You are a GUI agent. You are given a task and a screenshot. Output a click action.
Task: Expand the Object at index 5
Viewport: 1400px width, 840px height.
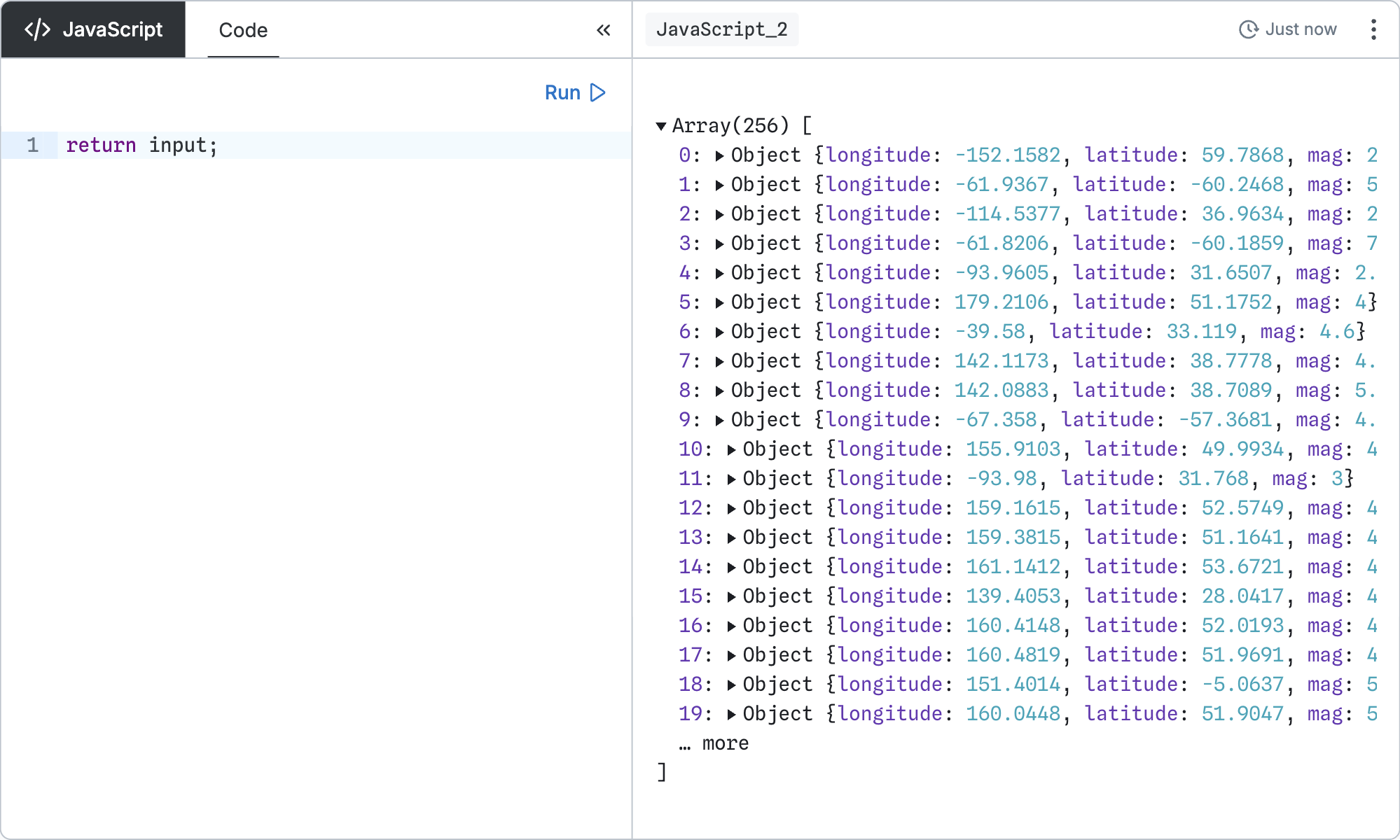(721, 302)
